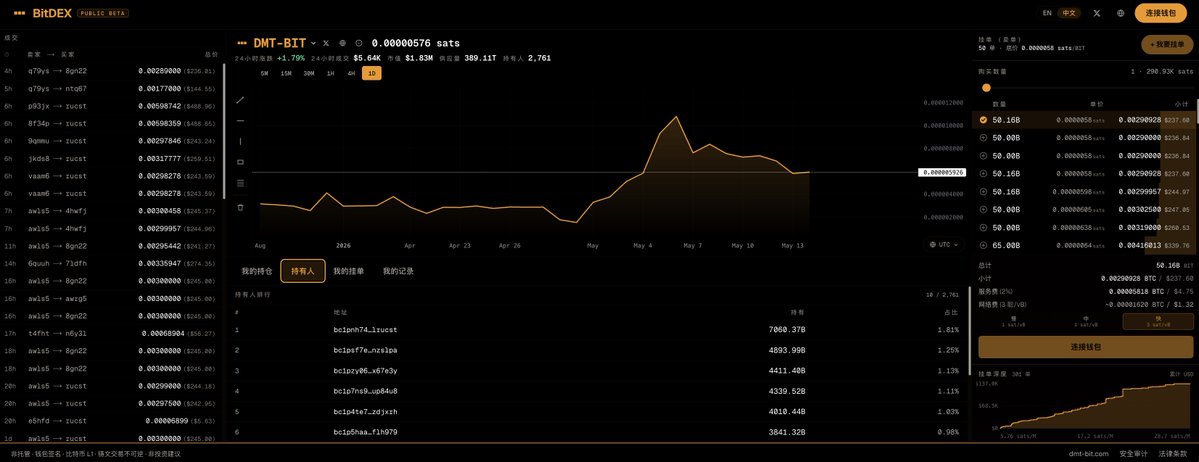Click holder address bc1psf7e…nzslpa
This screenshot has width=1199, height=462.
(366, 350)
